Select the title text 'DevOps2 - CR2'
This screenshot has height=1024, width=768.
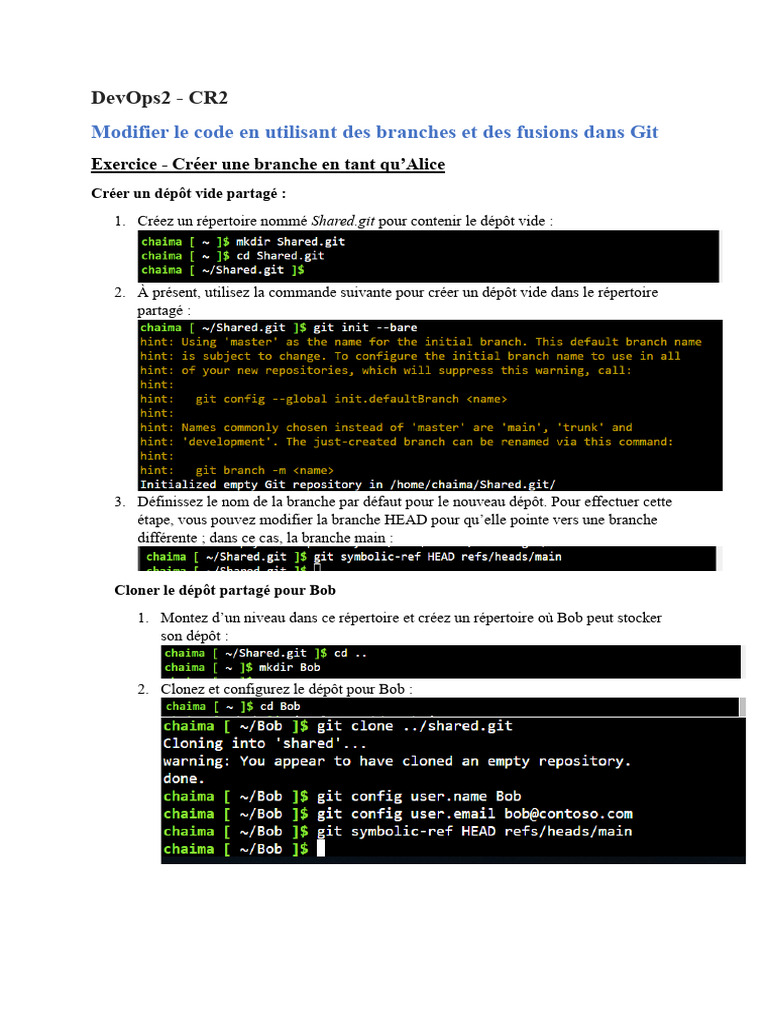click(159, 98)
